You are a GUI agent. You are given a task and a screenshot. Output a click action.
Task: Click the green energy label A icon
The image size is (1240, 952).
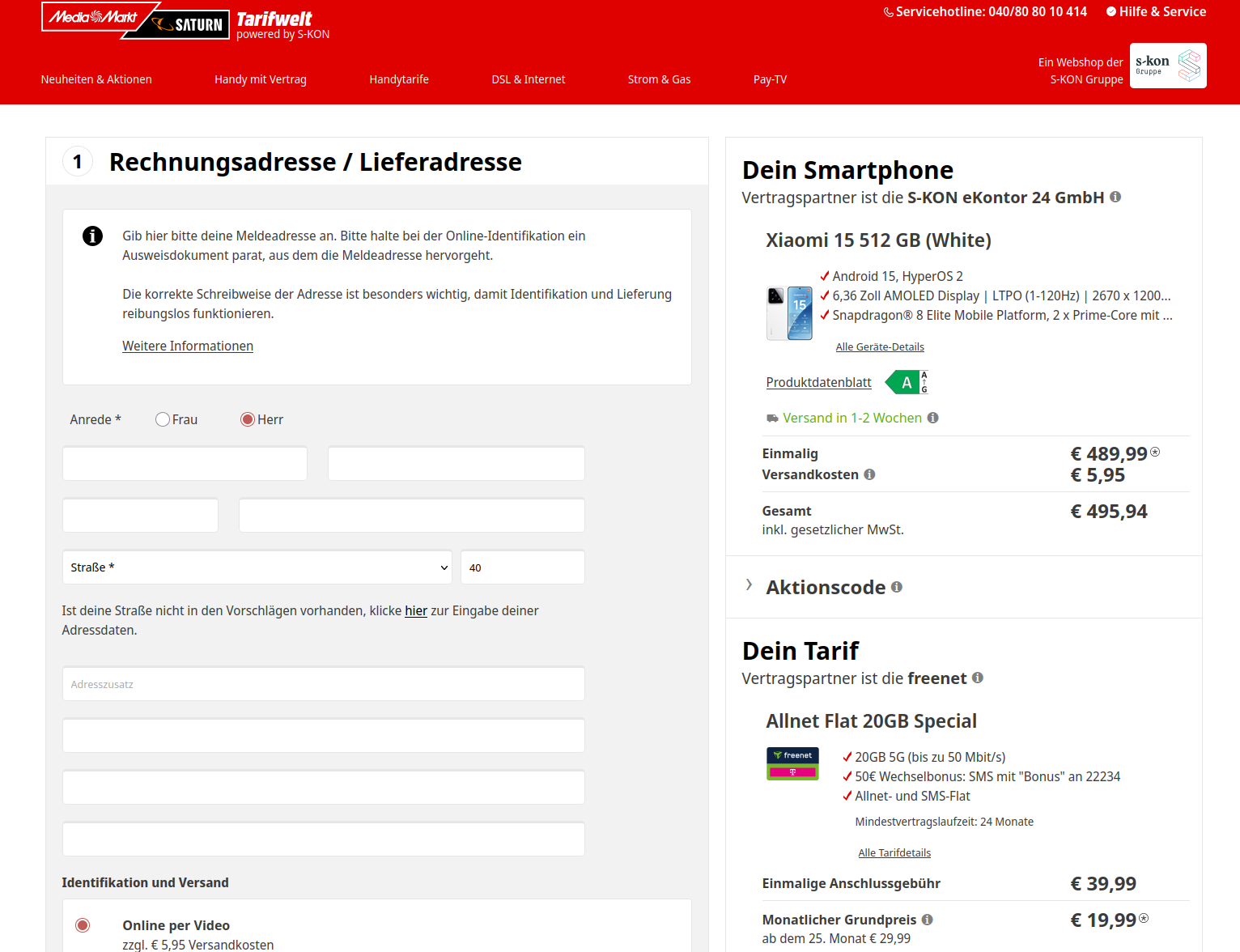click(x=907, y=382)
